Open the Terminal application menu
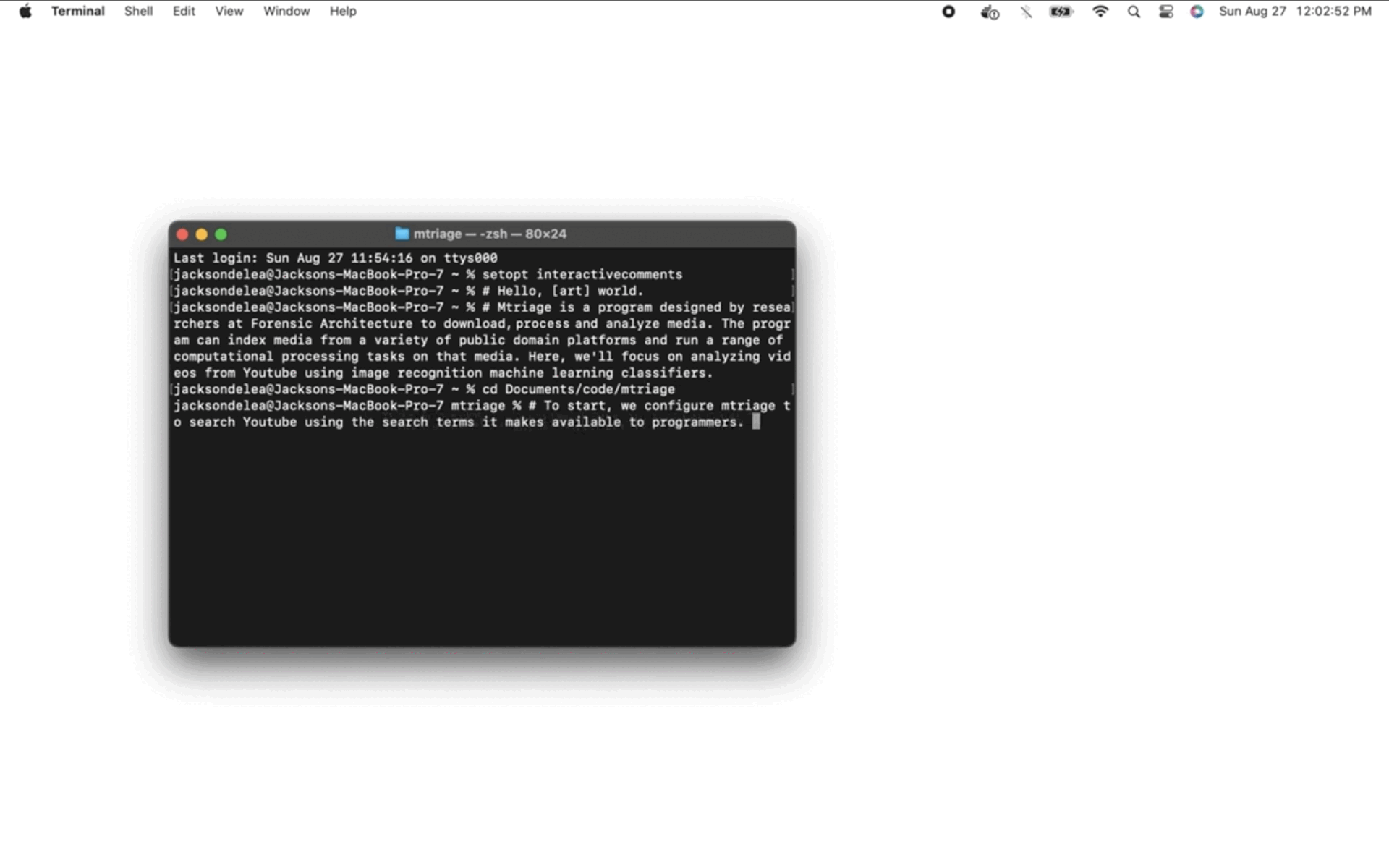Image resolution: width=1389 pixels, height=868 pixels. 77,11
